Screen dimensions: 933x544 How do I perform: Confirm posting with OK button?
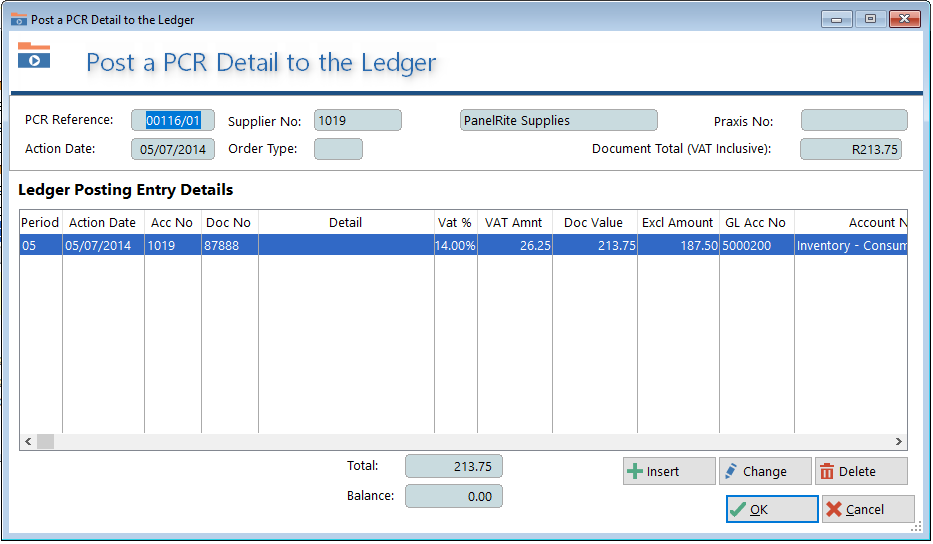772,509
